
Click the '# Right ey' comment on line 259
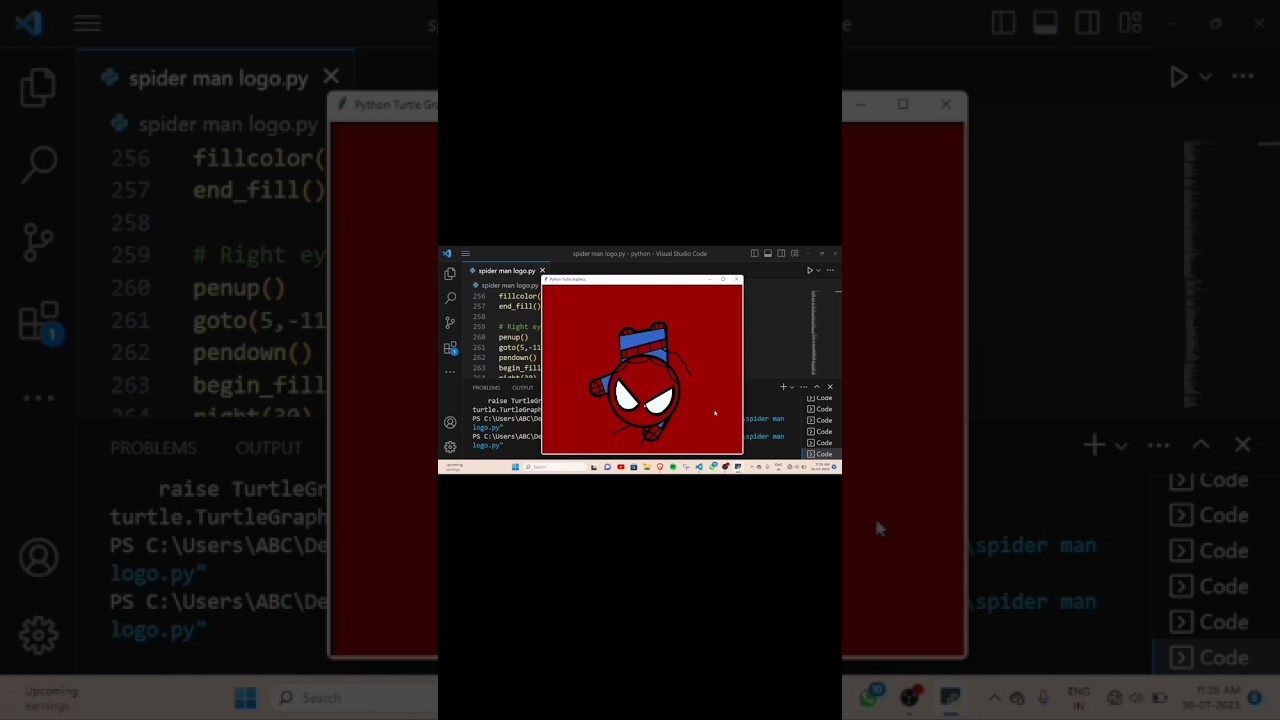pyautogui.click(x=519, y=327)
